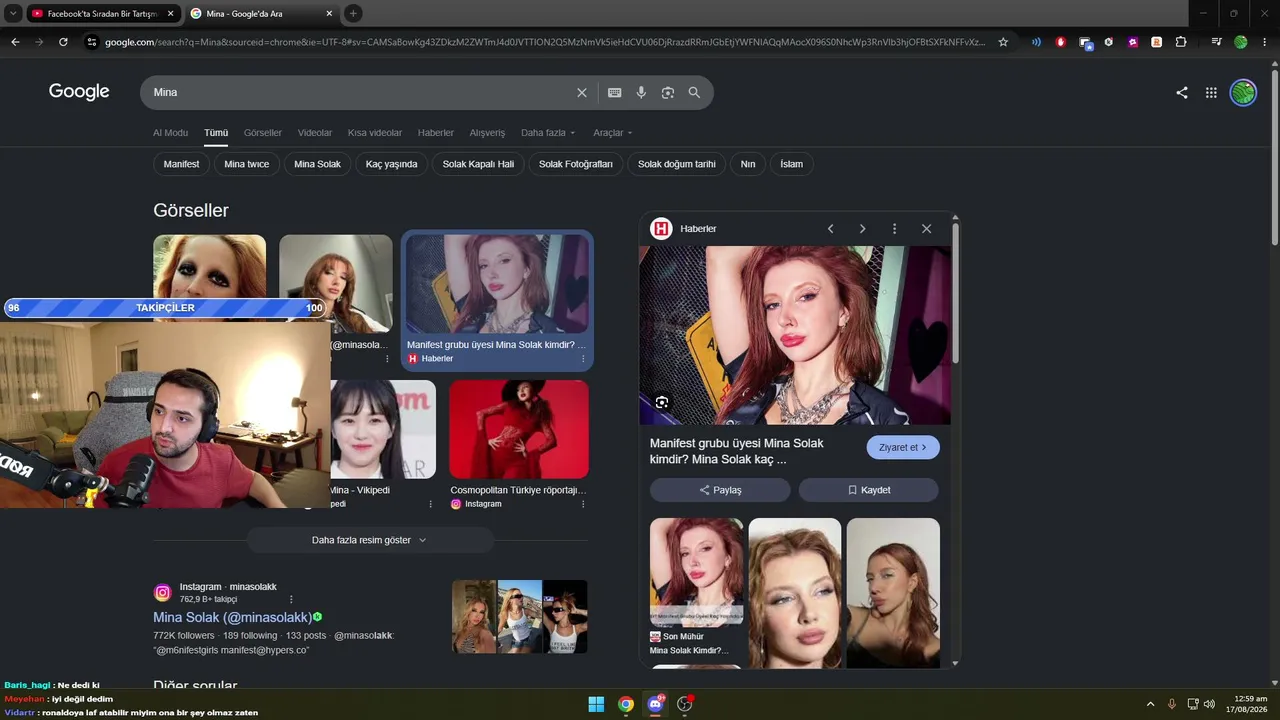Bookmark this page with the star icon
Image resolution: width=1280 pixels, height=720 pixels.
point(1003,42)
